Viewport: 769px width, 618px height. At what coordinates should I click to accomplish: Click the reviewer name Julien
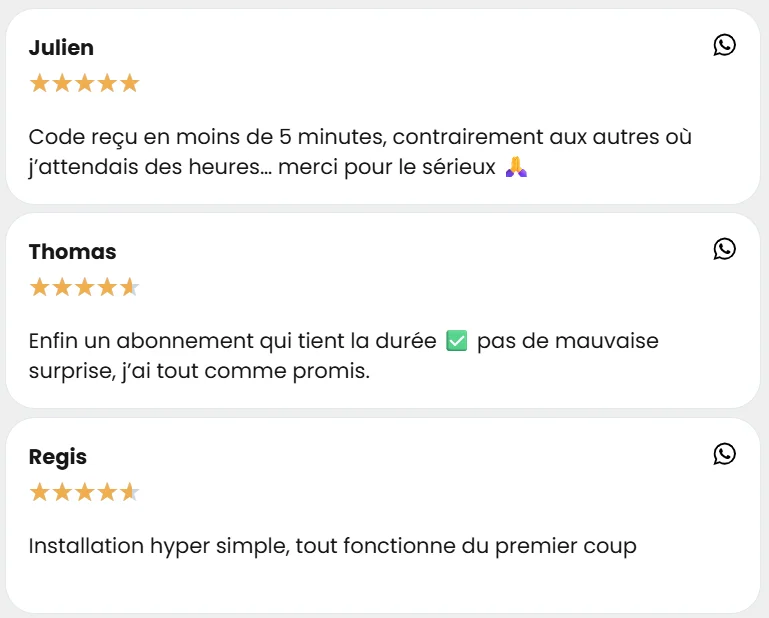click(x=61, y=48)
